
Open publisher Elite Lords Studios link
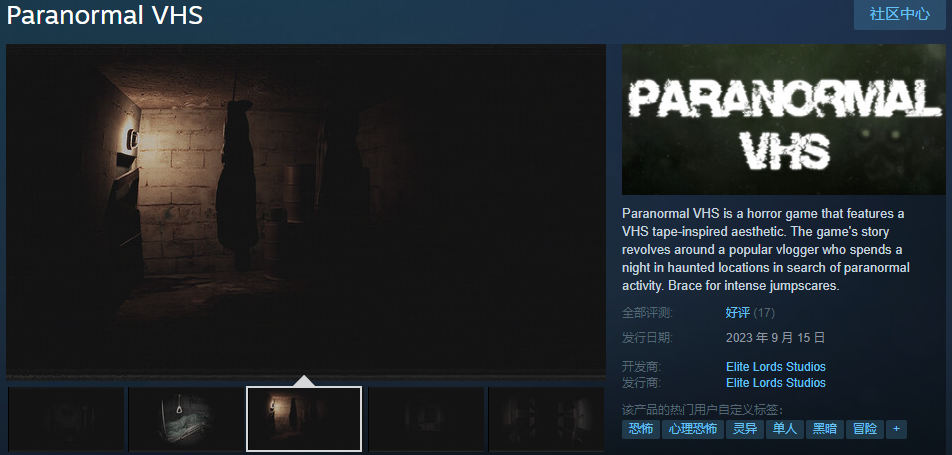pos(775,383)
